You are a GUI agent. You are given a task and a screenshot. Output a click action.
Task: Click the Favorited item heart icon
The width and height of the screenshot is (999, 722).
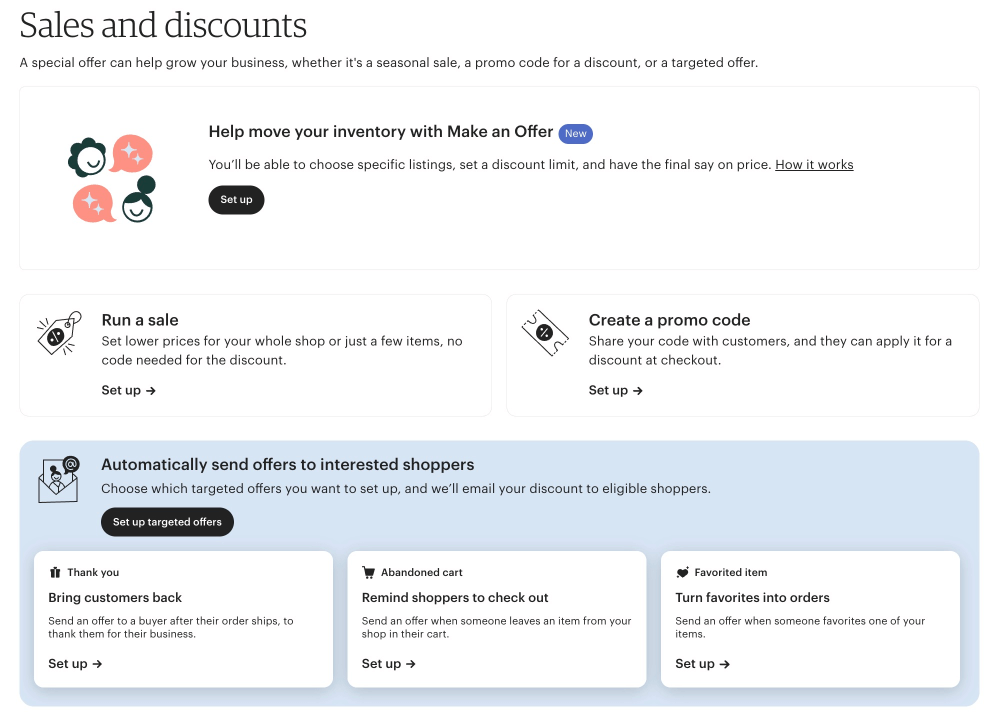(682, 573)
